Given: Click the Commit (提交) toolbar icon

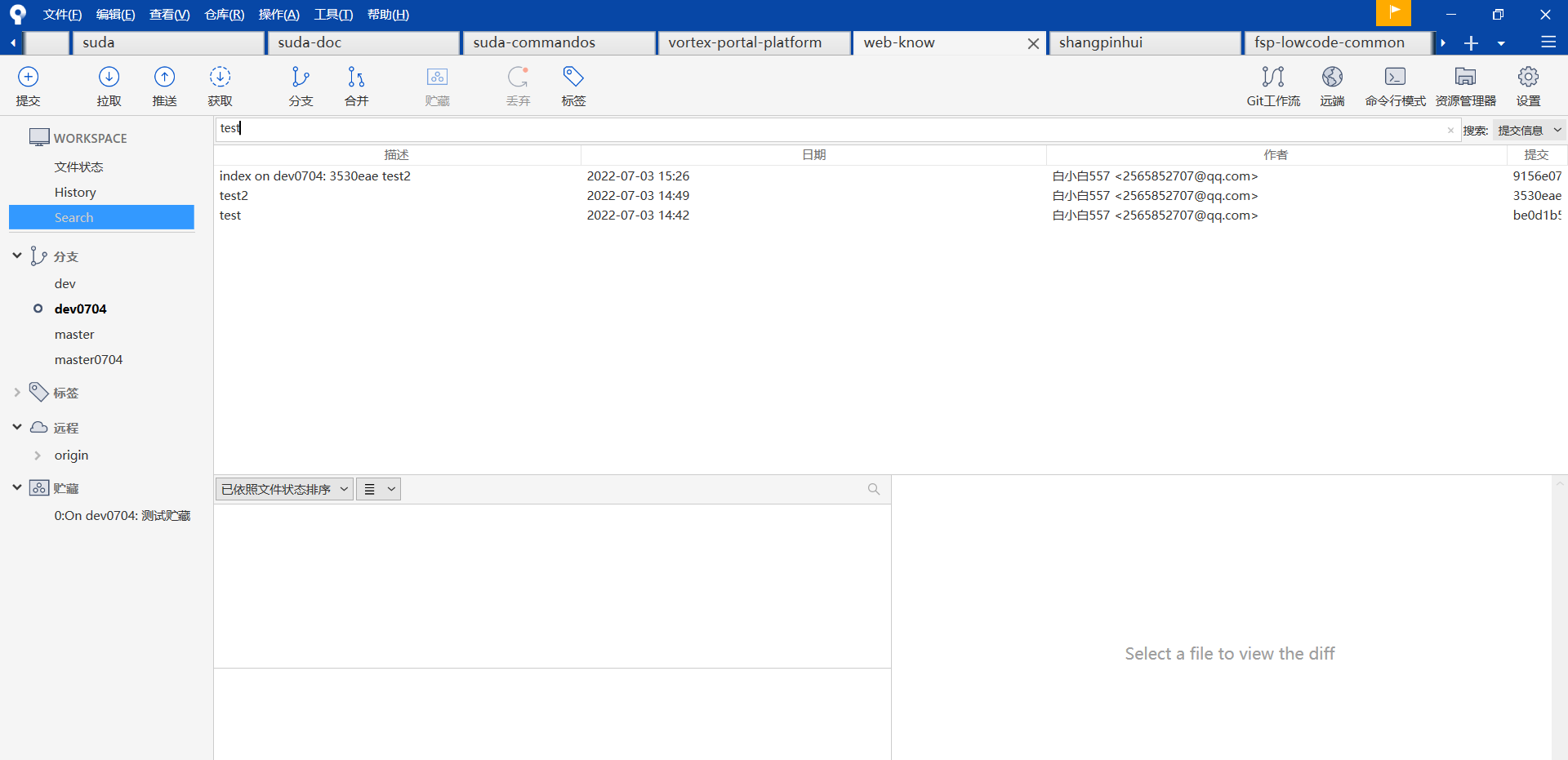Looking at the screenshot, I should tap(28, 86).
